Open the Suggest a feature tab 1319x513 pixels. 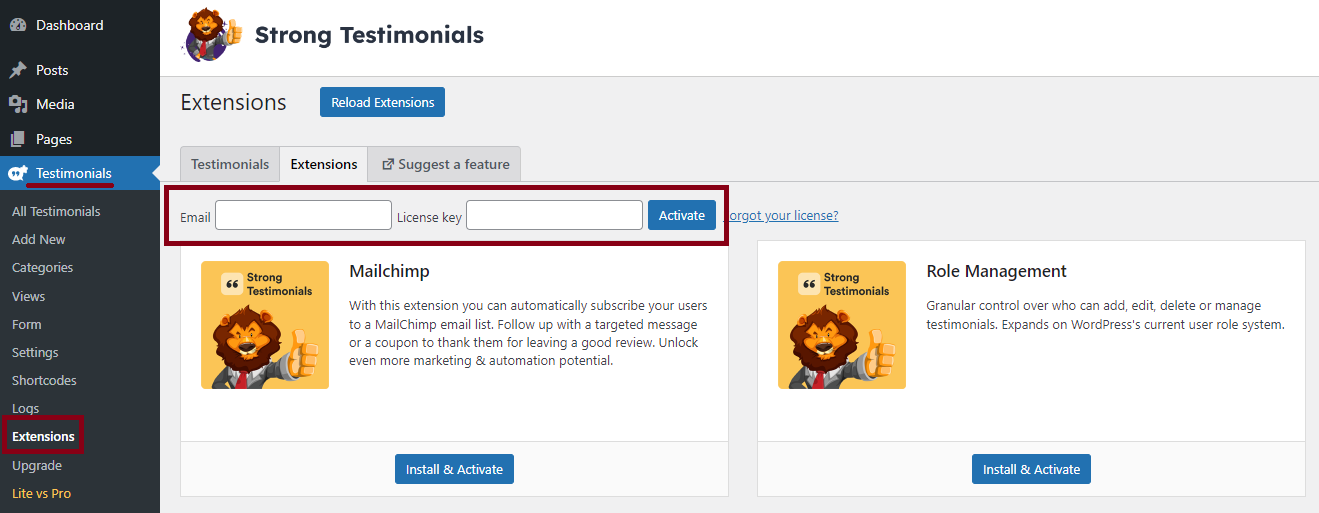click(445, 164)
